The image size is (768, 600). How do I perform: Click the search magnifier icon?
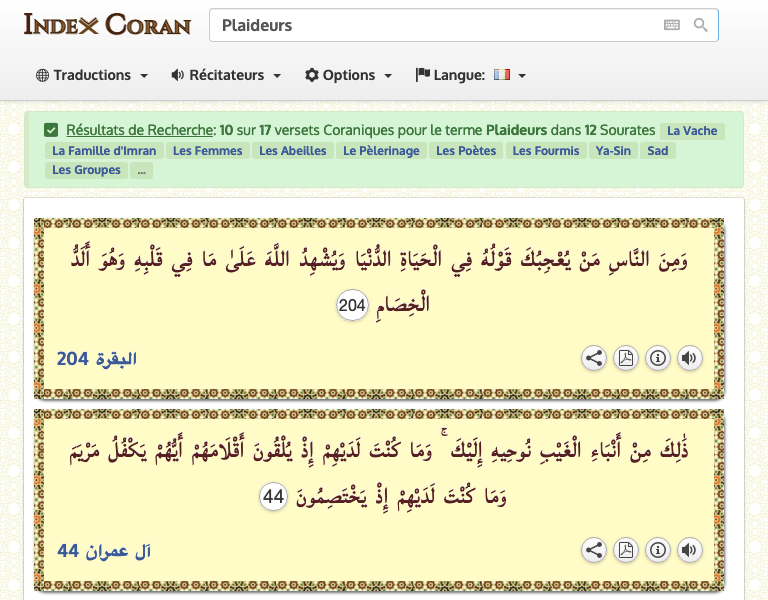click(x=701, y=25)
